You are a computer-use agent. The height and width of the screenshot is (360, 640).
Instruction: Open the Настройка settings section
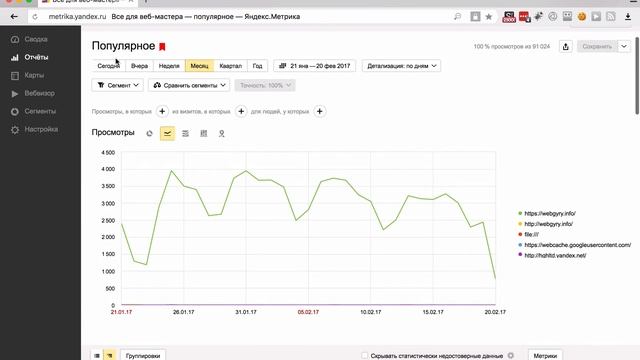pos(41,129)
